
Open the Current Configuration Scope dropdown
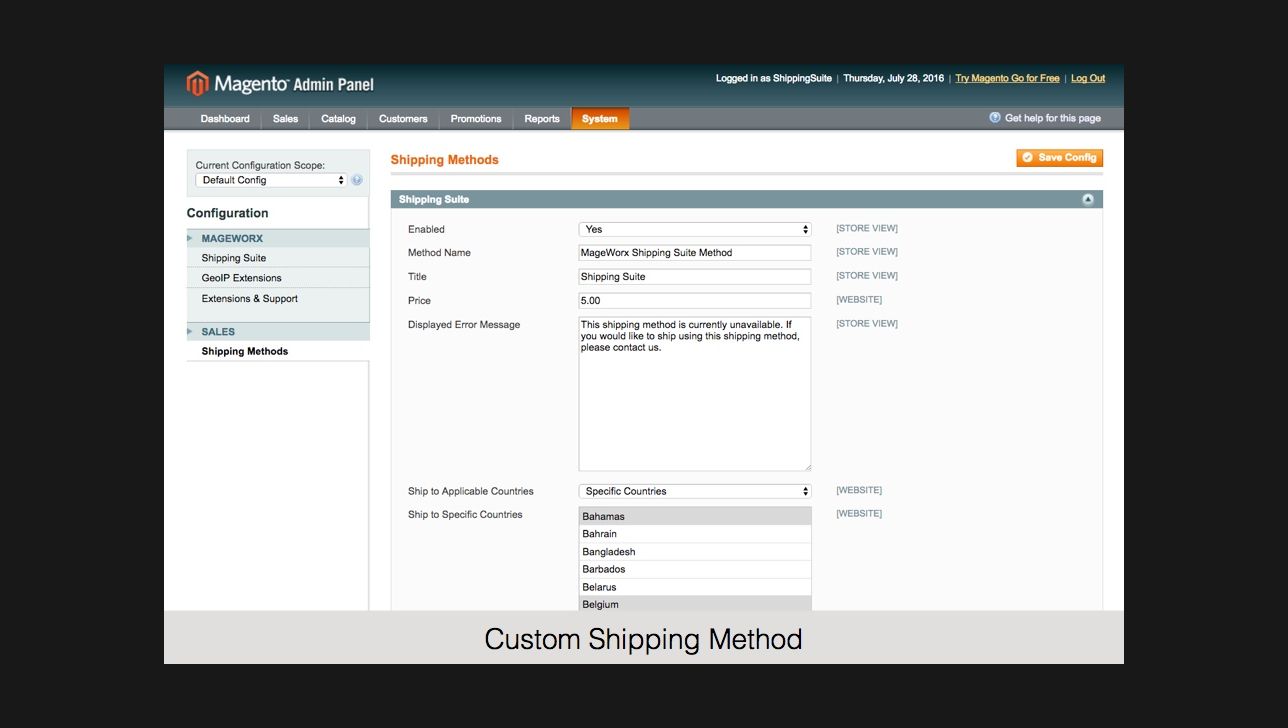pos(271,181)
